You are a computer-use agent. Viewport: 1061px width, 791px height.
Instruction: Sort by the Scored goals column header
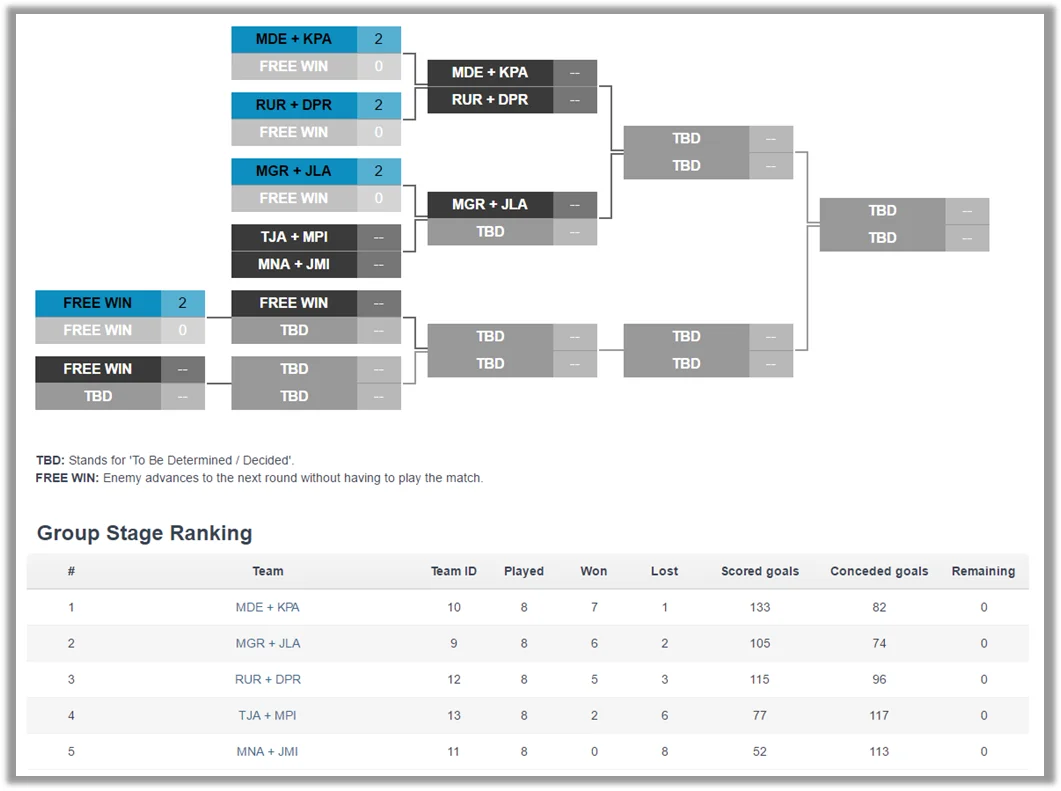click(760, 571)
